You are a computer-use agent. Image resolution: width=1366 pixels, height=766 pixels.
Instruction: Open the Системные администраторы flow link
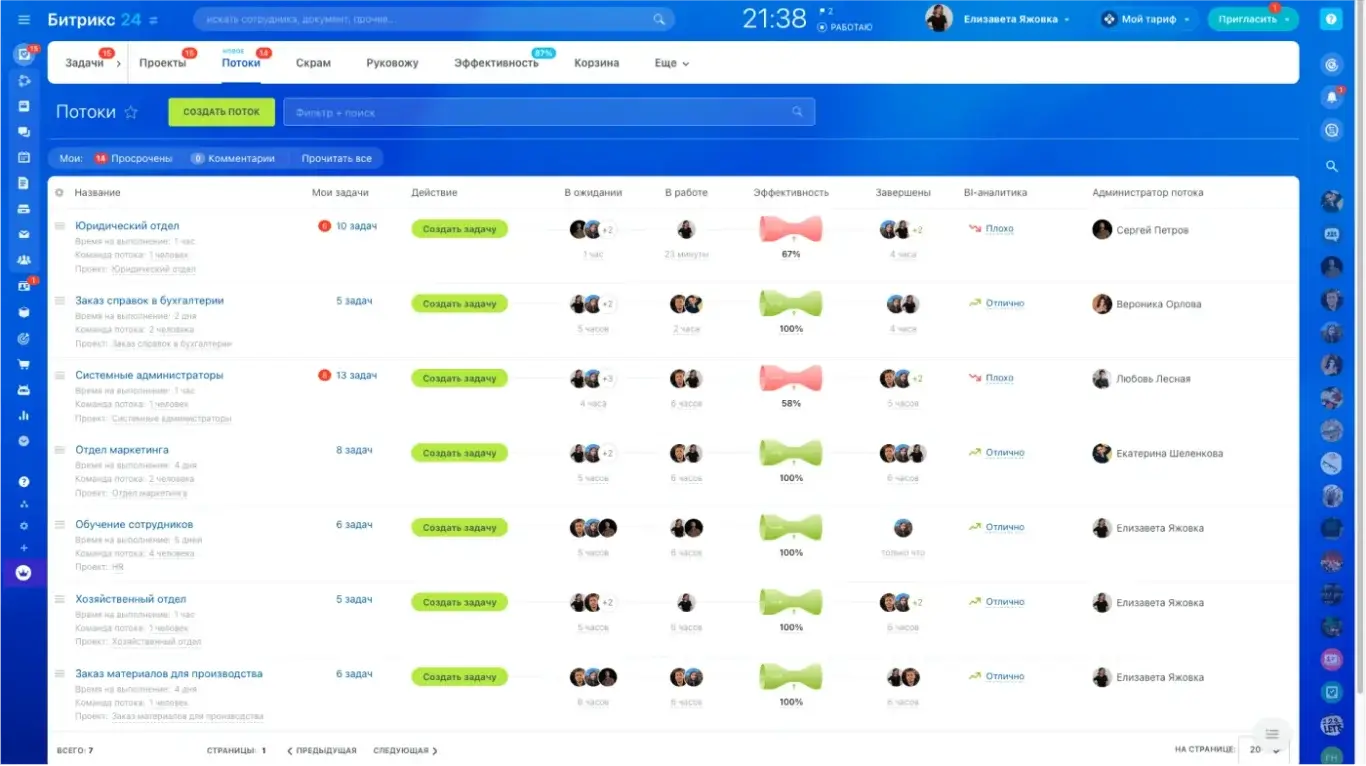click(x=149, y=375)
